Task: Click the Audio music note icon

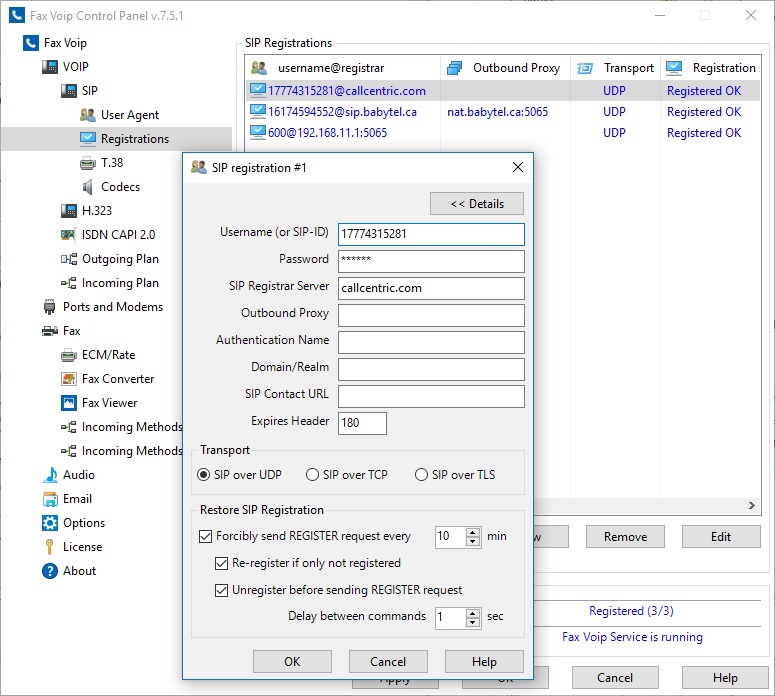Action: pos(50,475)
